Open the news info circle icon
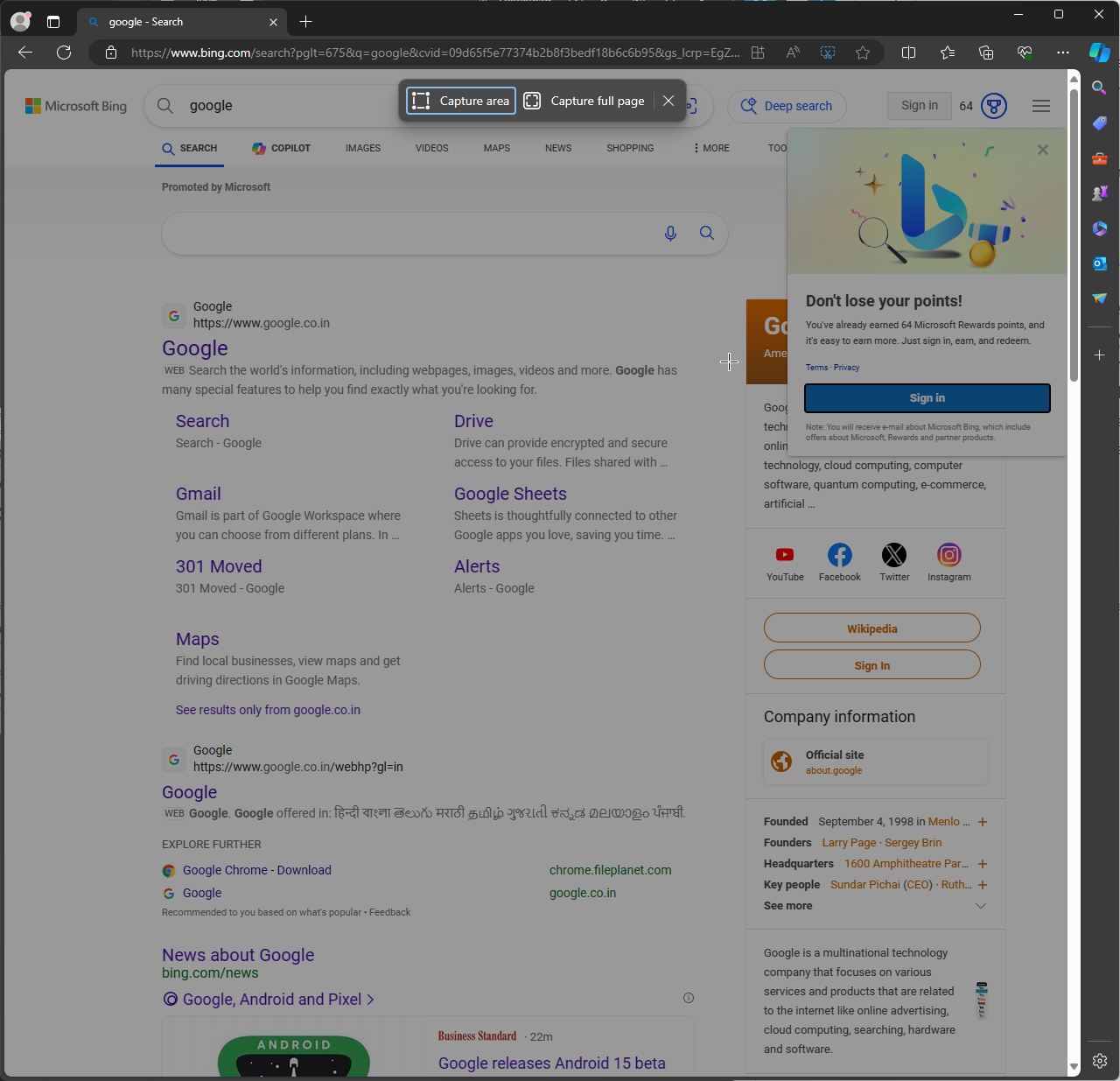Image resolution: width=1120 pixels, height=1081 pixels. pyautogui.click(x=689, y=998)
